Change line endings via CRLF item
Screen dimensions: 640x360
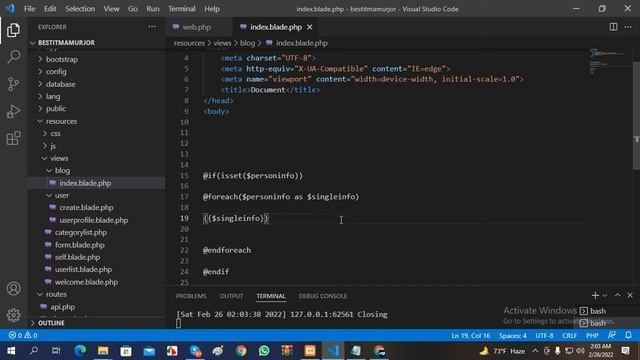tap(569, 336)
